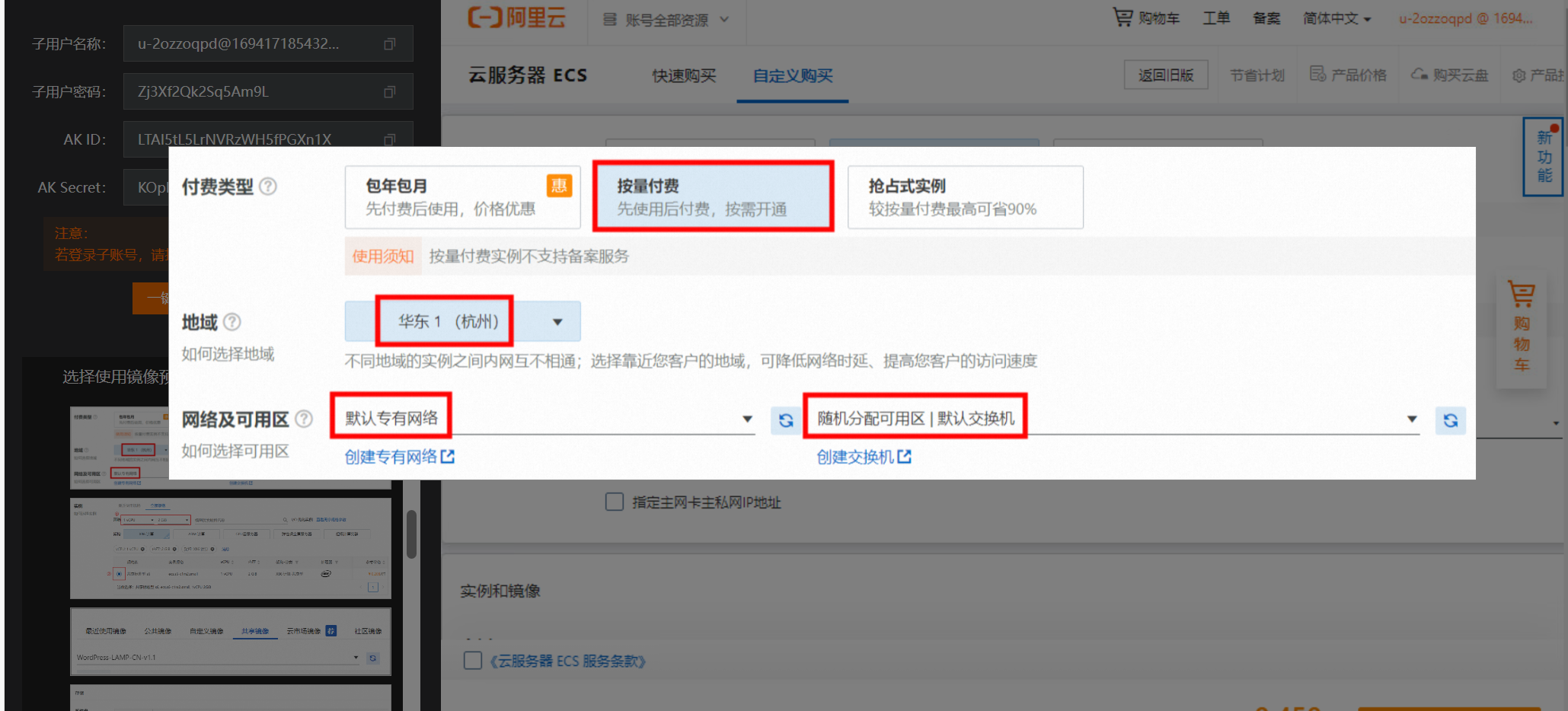1568x711 pixels.
Task: Select 包年包月 billing type
Action: (x=462, y=197)
